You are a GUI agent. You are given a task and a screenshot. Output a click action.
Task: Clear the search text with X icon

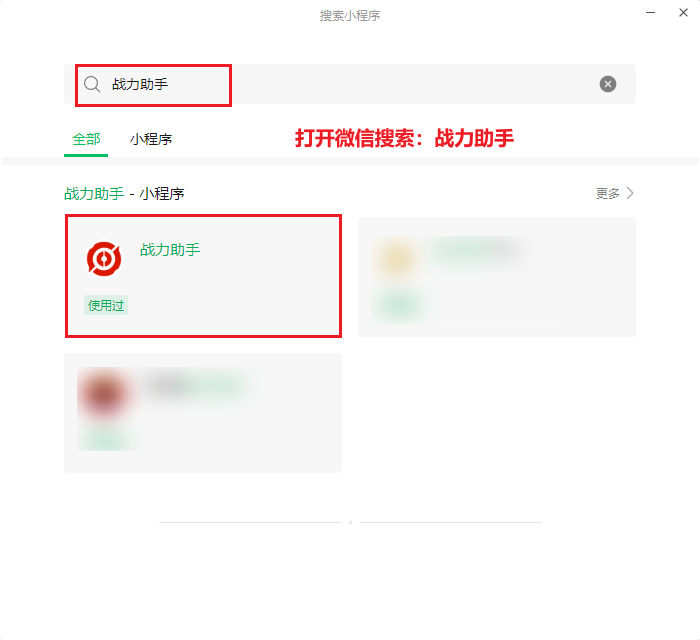tap(608, 84)
